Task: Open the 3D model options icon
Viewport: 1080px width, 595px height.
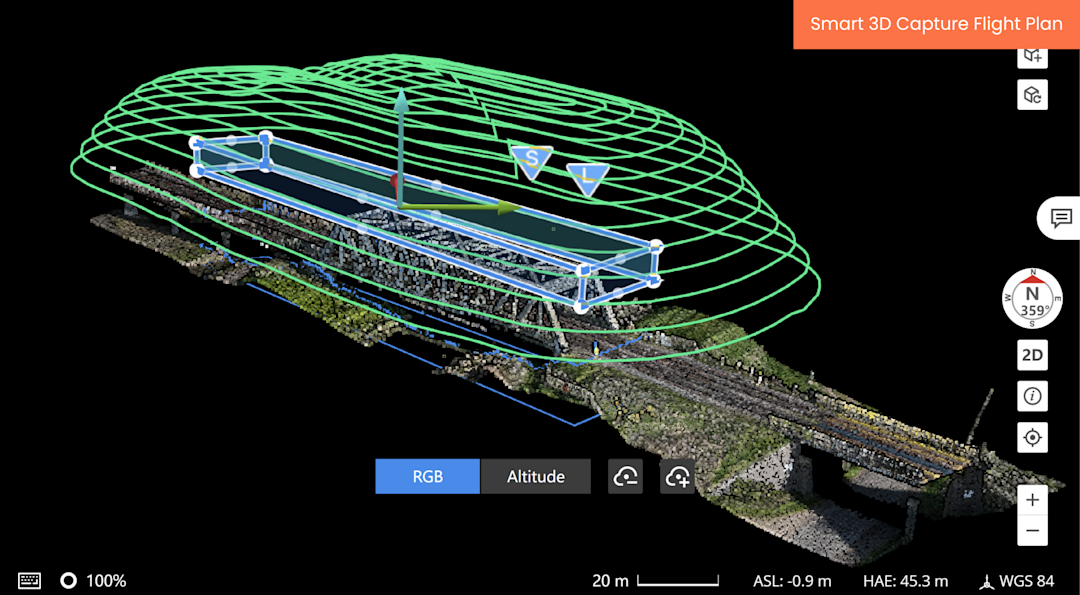Action: (1033, 94)
